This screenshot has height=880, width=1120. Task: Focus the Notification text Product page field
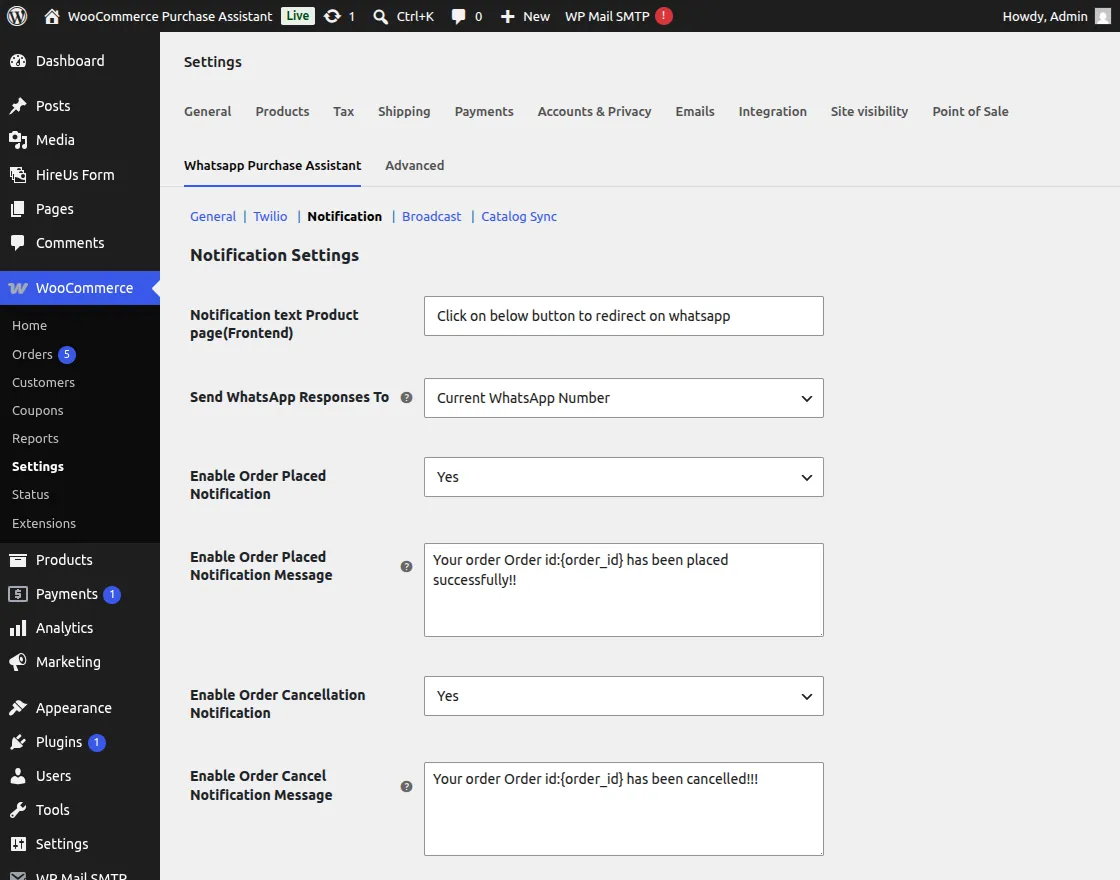[624, 316]
